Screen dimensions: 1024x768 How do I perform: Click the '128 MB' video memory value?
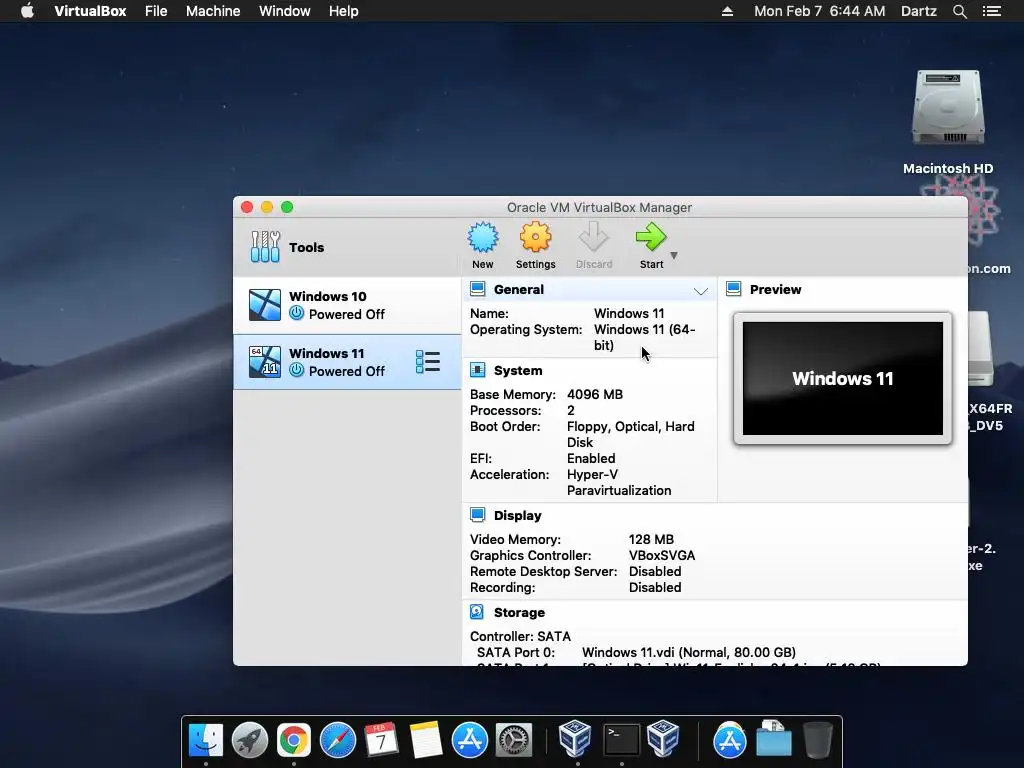tap(651, 539)
